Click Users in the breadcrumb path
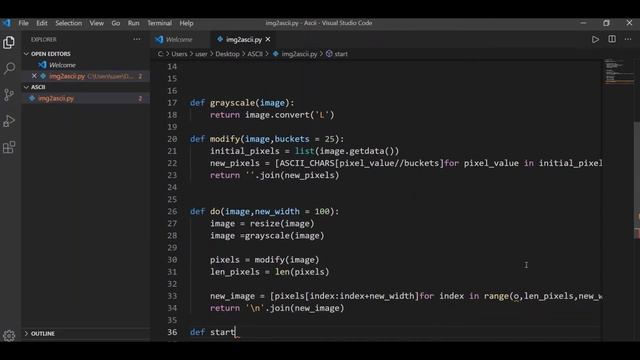Image resolution: width=640 pixels, height=360 pixels. point(179,54)
